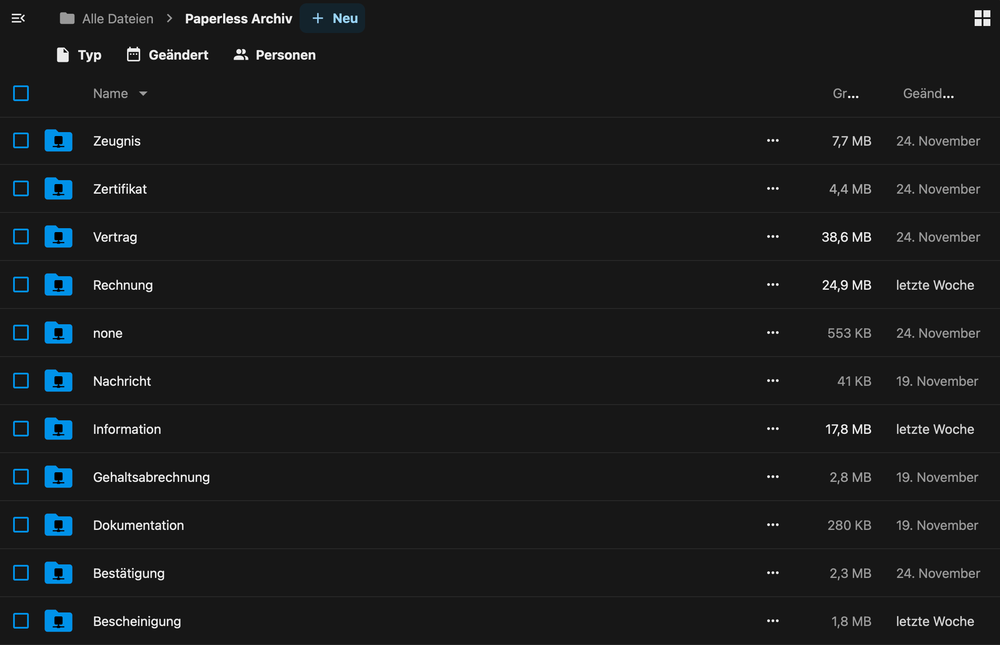Open the none folder by name
The image size is (1000, 645).
click(108, 333)
